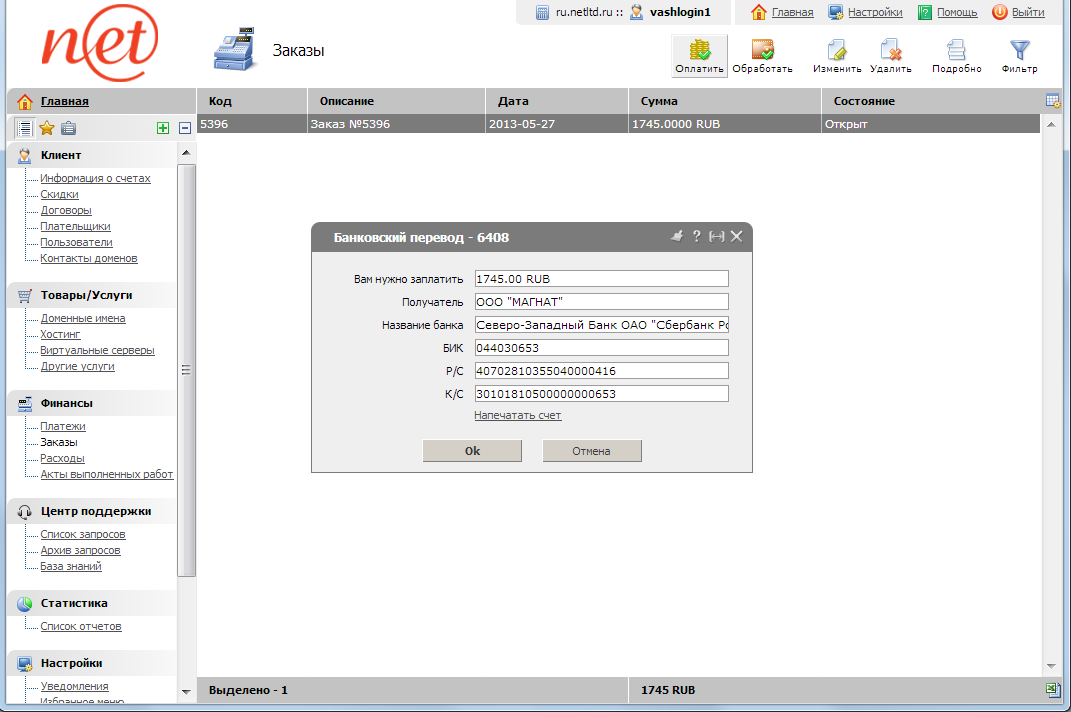Click the БИК input field
Screen dimensions: 1071x712
pyautogui.click(x=601, y=348)
